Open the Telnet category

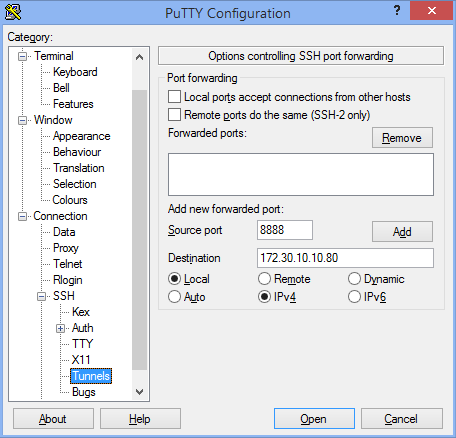click(68, 264)
